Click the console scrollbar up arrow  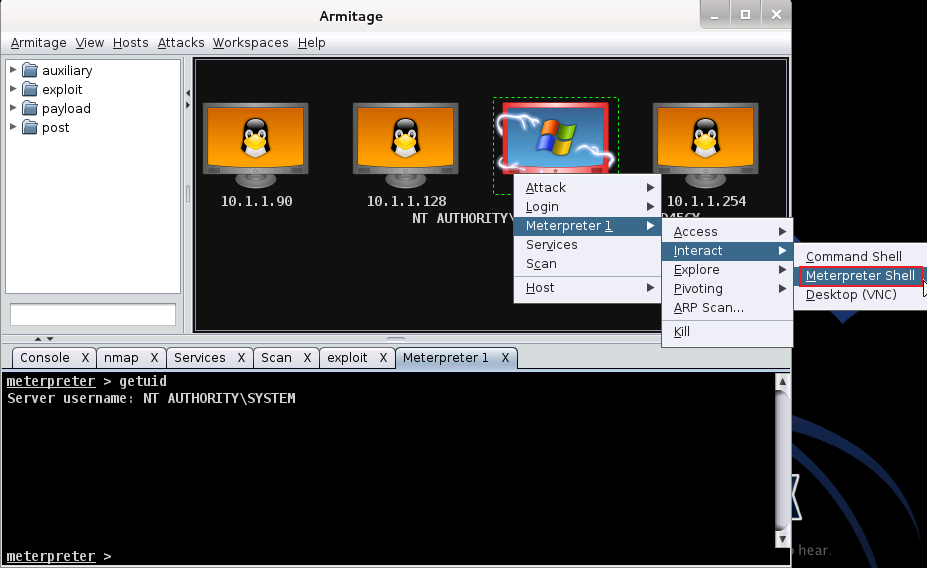tap(782, 382)
